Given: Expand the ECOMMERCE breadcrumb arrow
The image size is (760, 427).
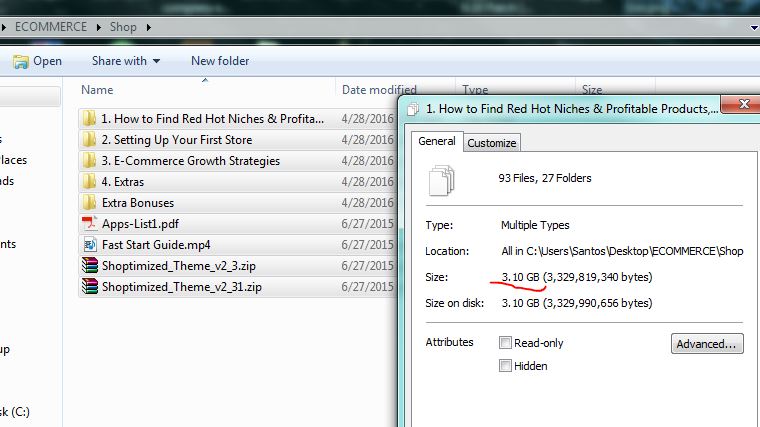Looking at the screenshot, I should [96, 25].
